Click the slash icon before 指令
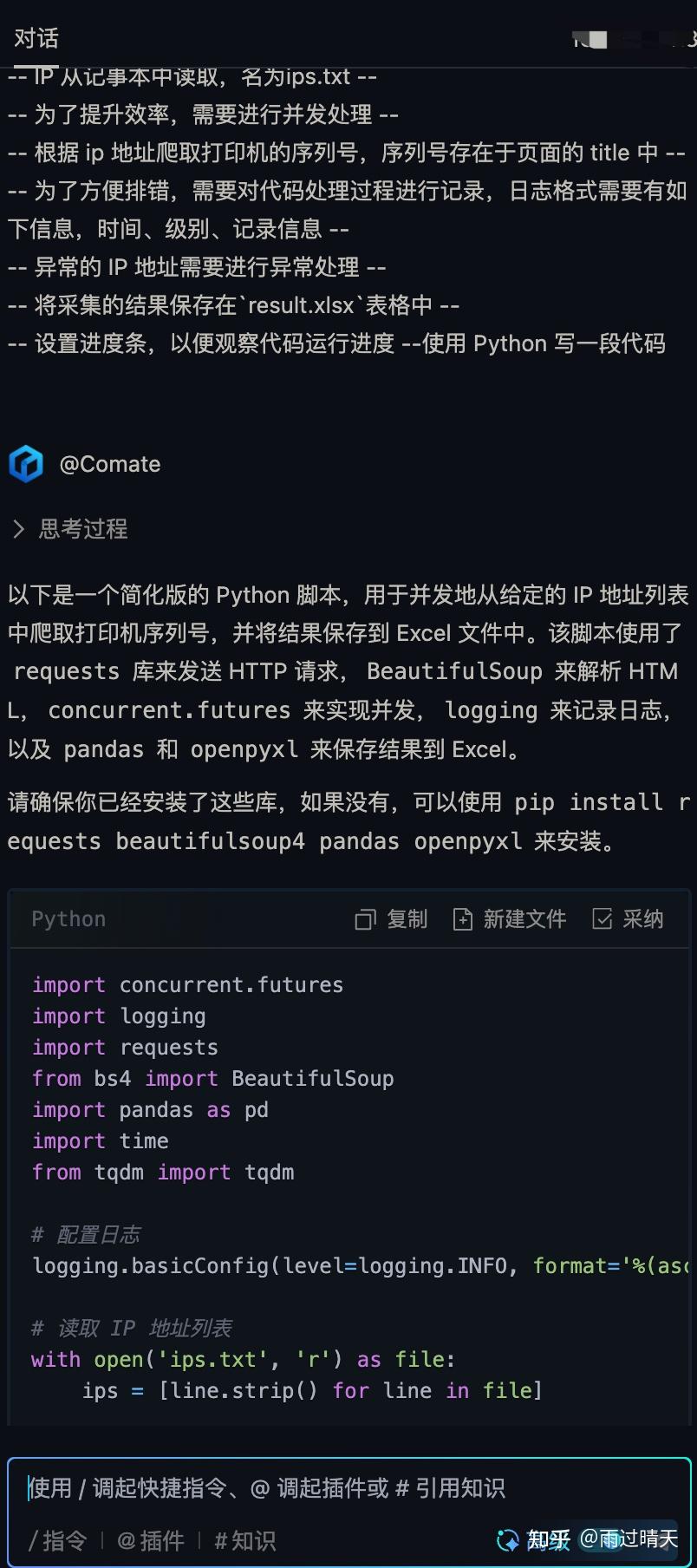The height and width of the screenshot is (1568, 697). (35, 1540)
